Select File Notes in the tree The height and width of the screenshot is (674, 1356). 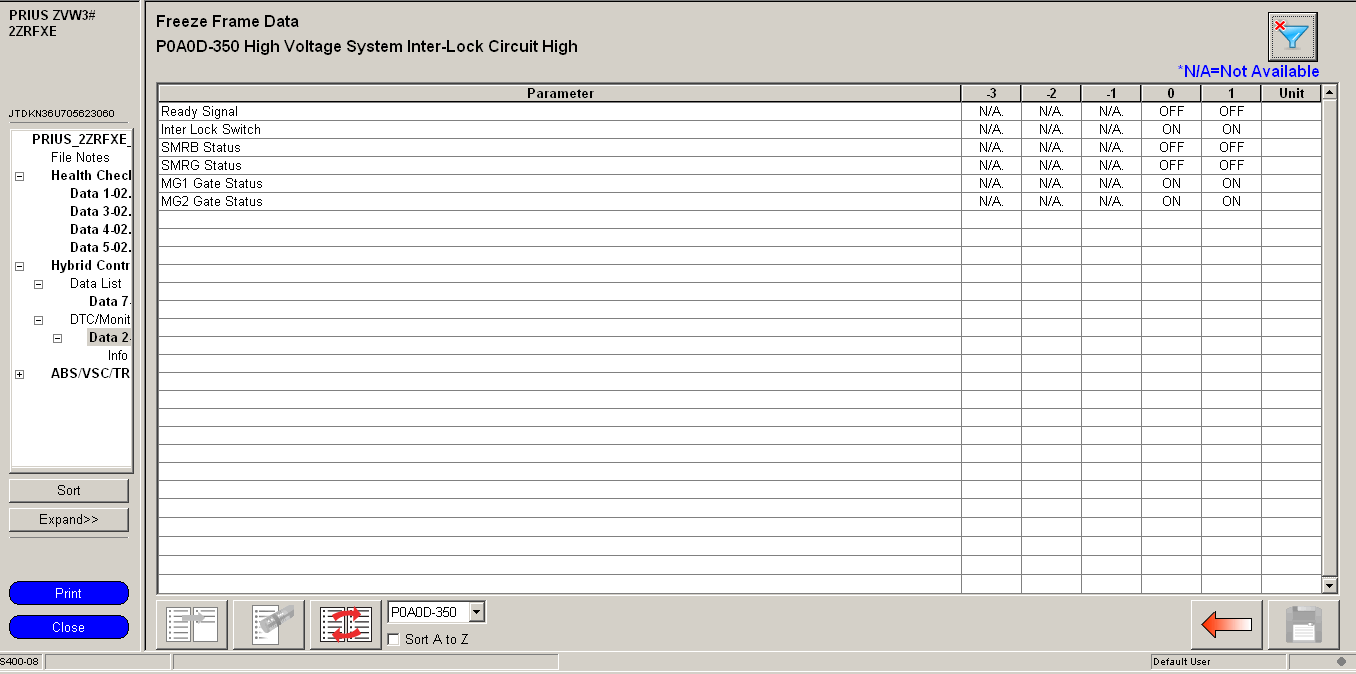pos(80,157)
